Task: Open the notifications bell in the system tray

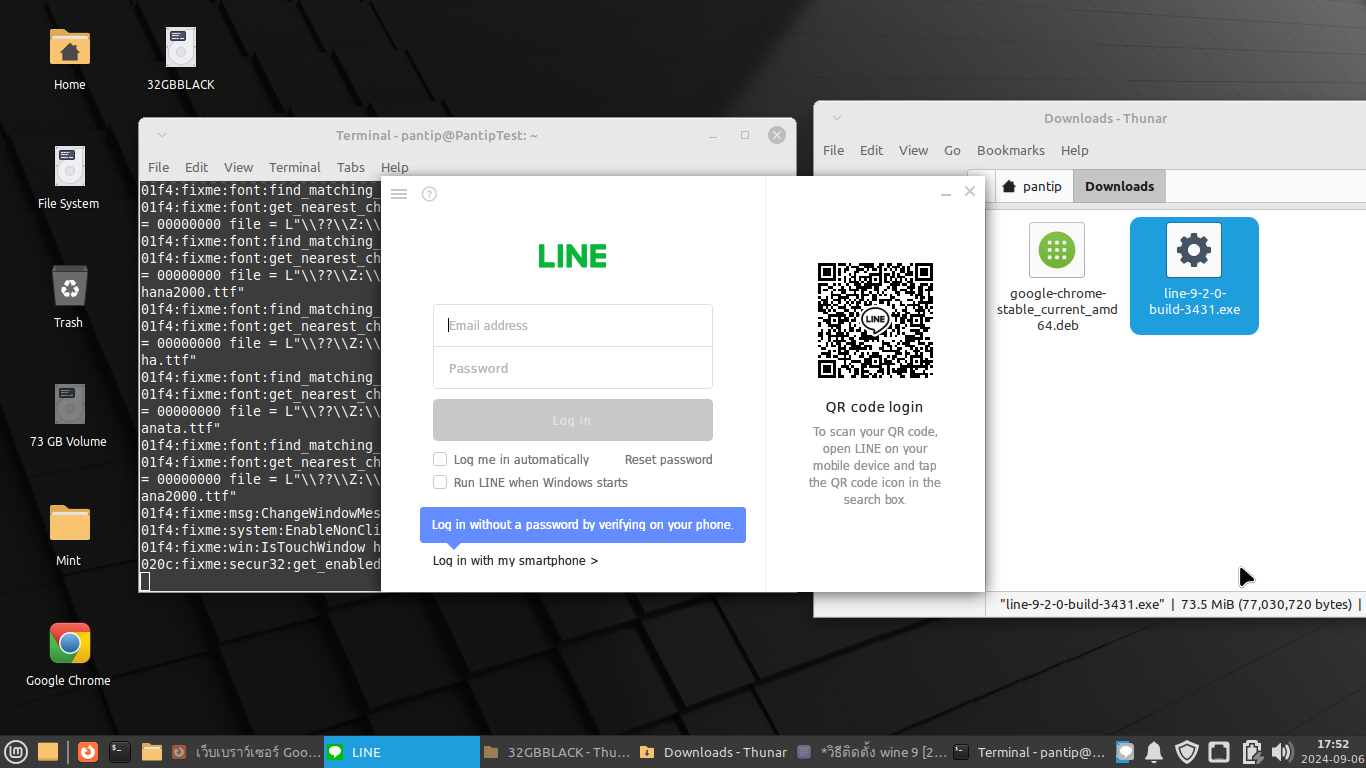Action: [x=1153, y=752]
